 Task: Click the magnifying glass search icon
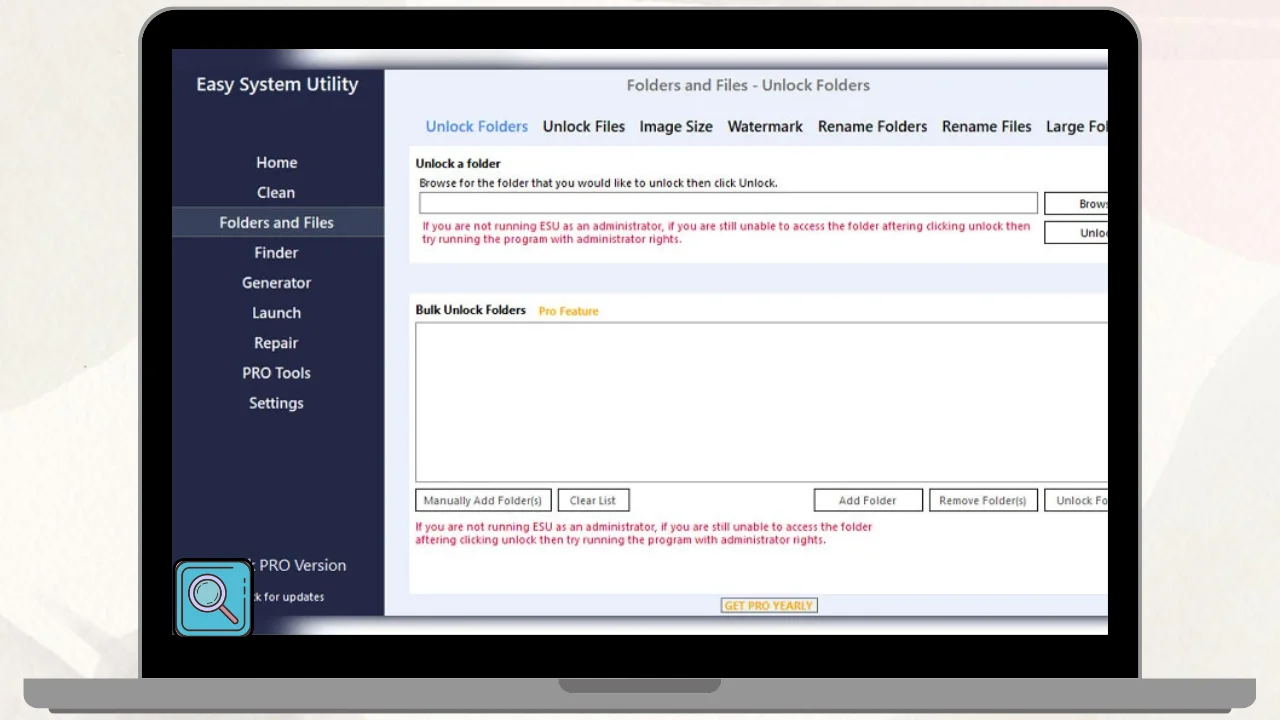(x=214, y=598)
